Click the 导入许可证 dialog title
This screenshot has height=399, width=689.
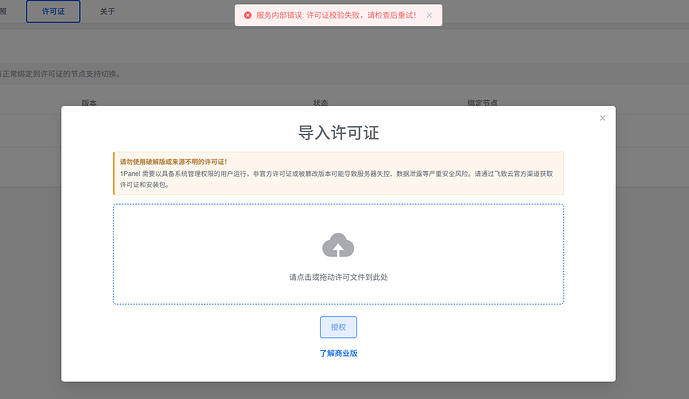point(338,132)
